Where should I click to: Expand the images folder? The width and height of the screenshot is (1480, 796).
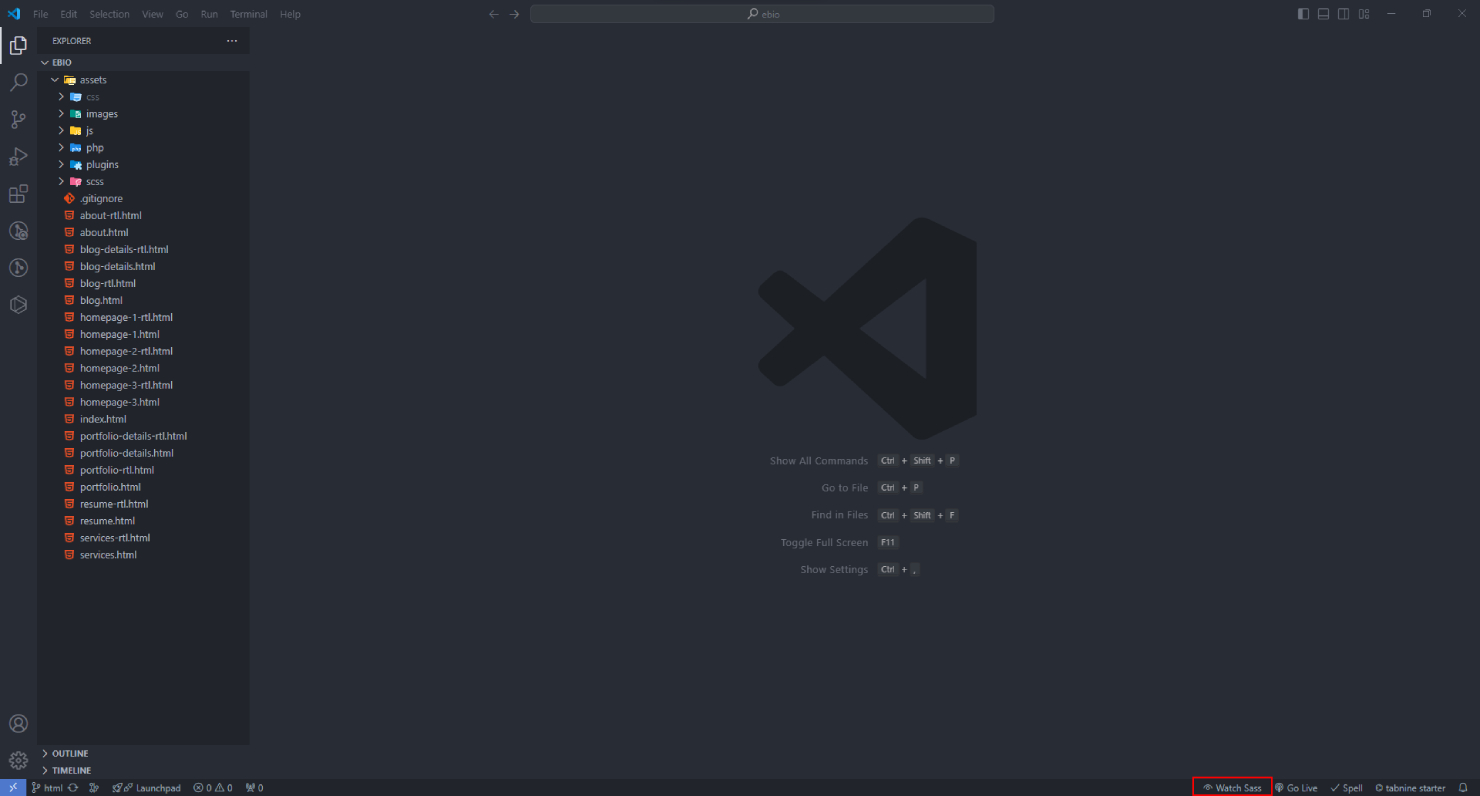(x=143, y=114)
